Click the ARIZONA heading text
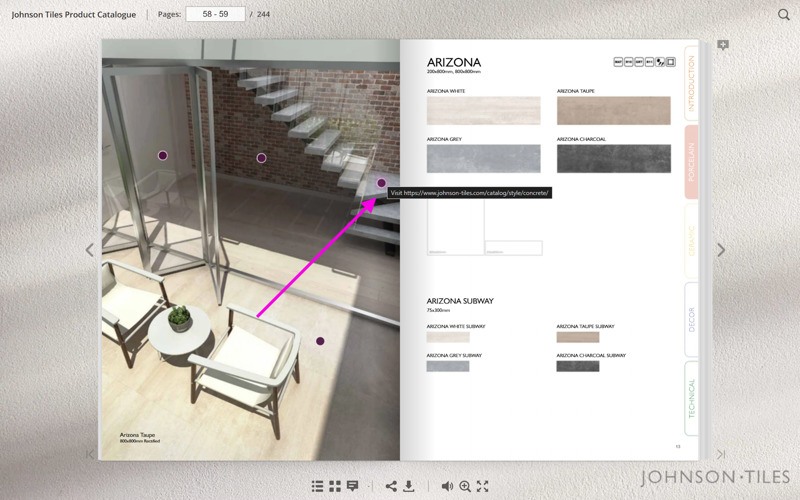800x500 pixels. click(454, 62)
